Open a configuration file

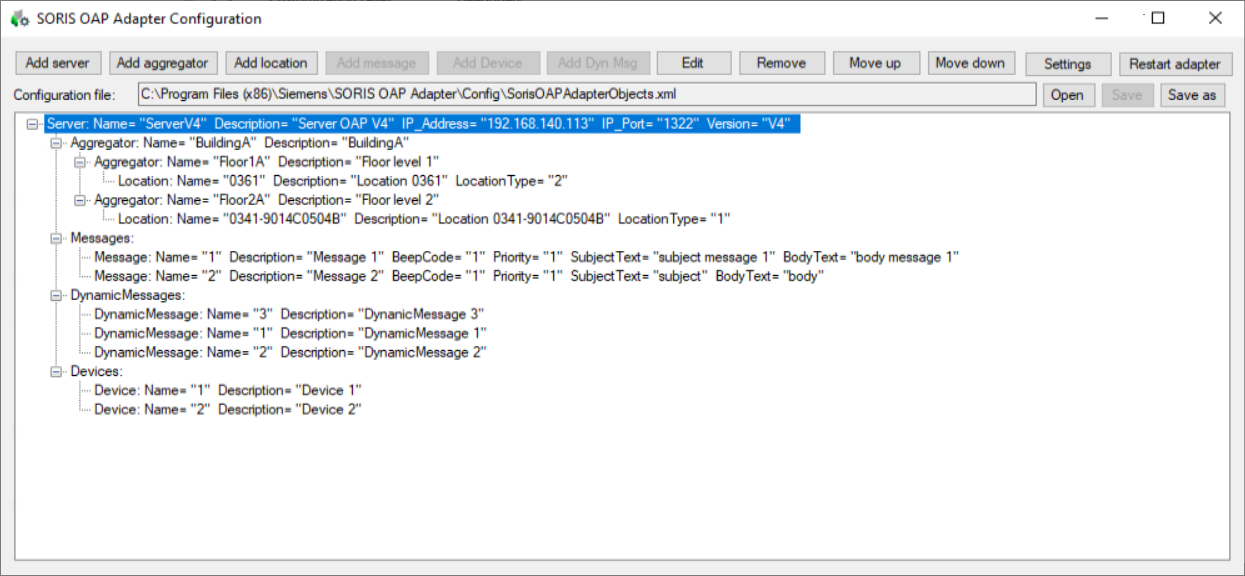pyautogui.click(x=1068, y=95)
